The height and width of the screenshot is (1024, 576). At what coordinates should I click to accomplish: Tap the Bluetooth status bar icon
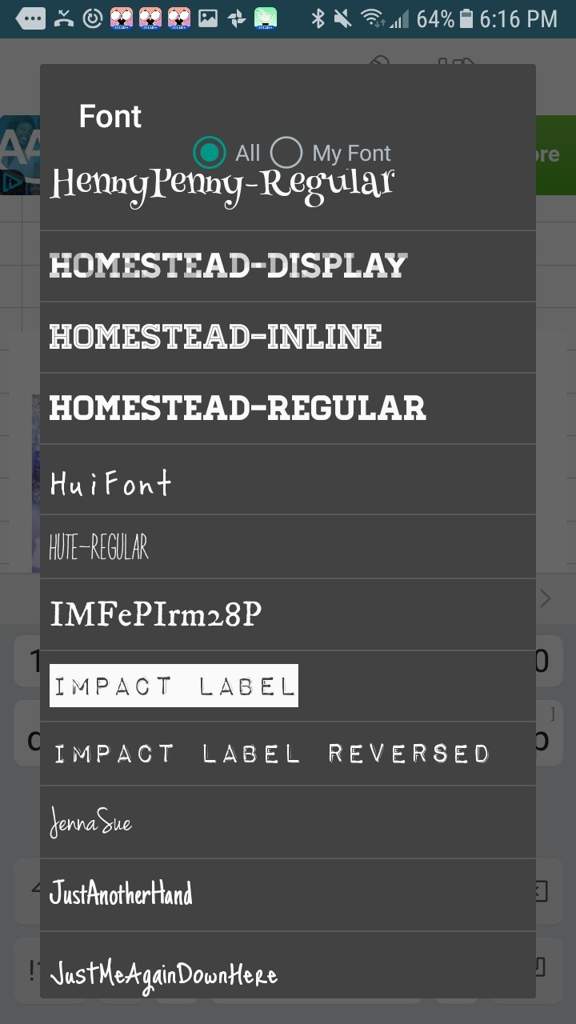click(318, 18)
